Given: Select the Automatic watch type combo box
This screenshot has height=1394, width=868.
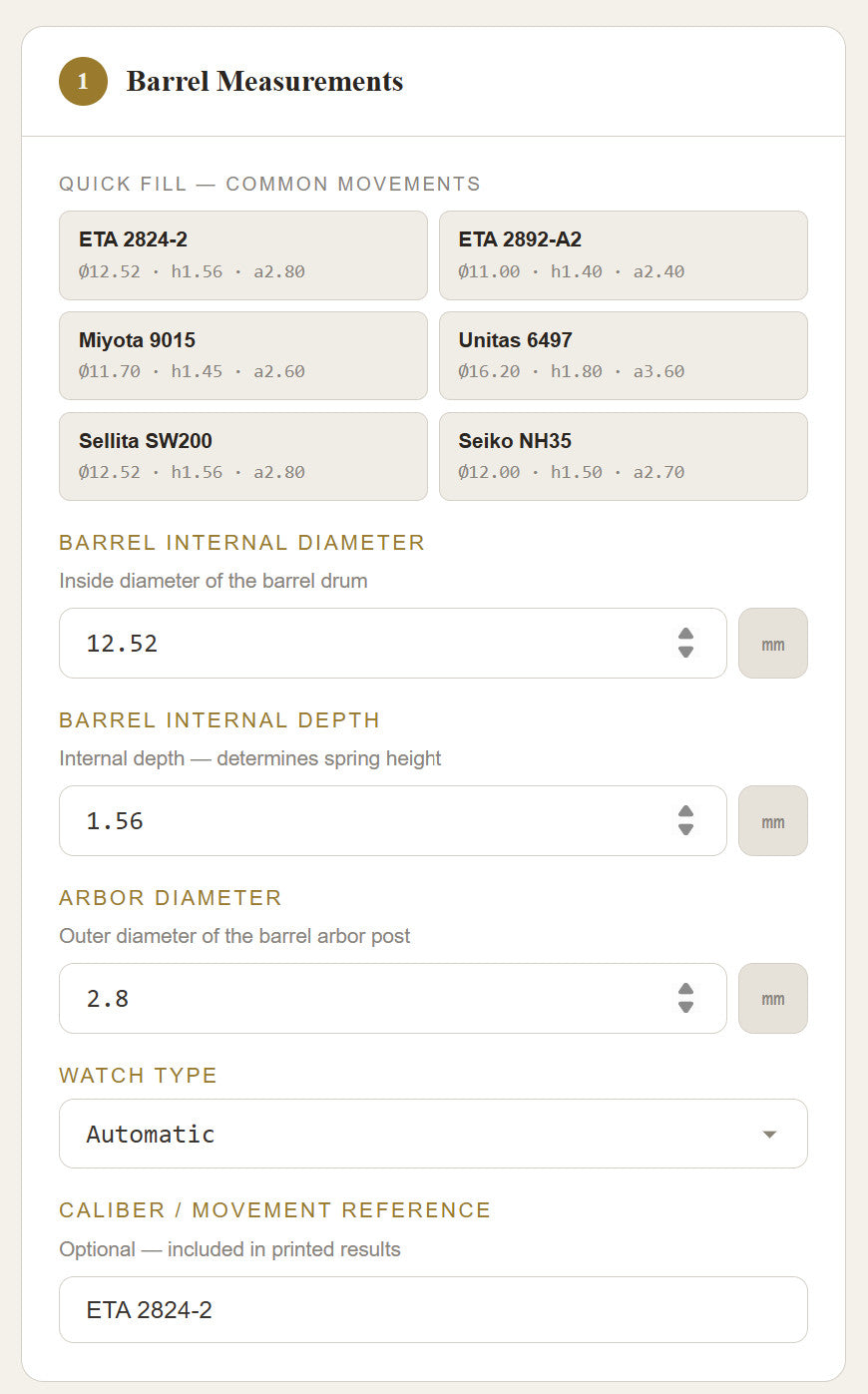Looking at the screenshot, I should point(433,1134).
